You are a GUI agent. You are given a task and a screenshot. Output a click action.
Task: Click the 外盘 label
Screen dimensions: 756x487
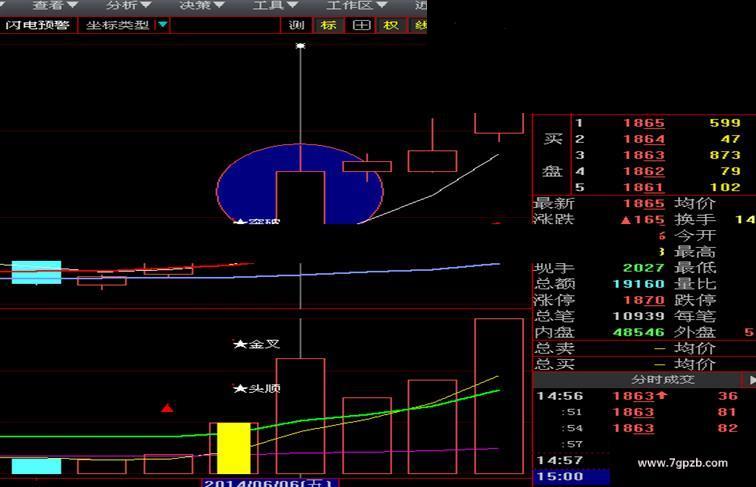[694, 332]
